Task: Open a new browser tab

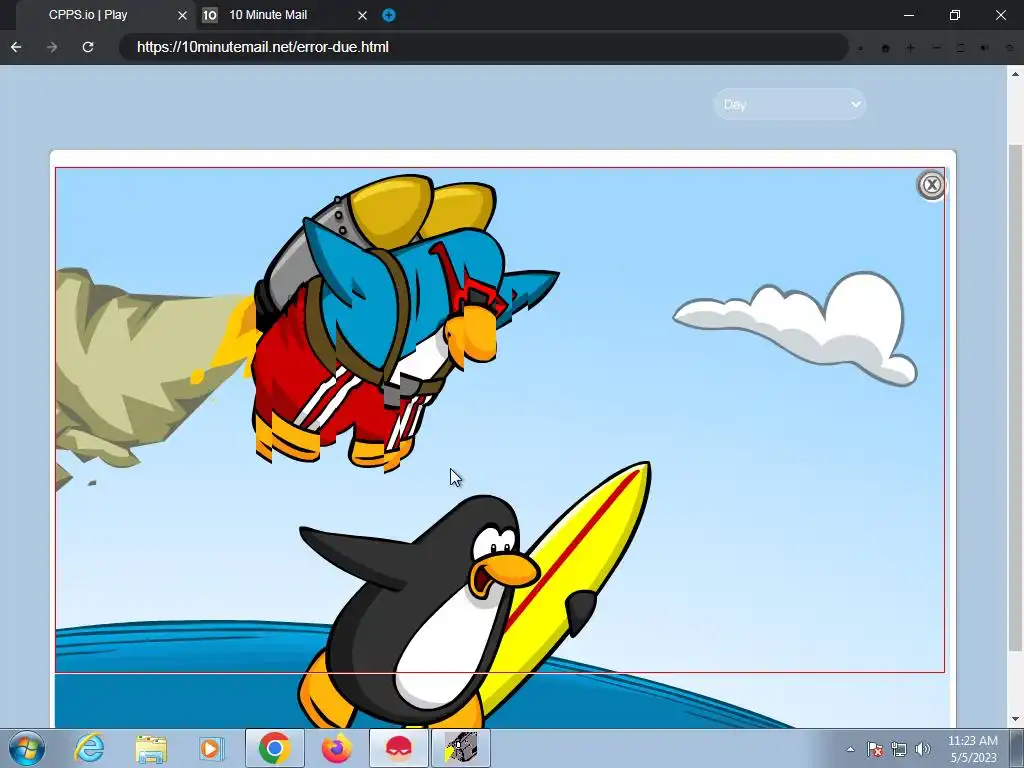Action: [389, 15]
